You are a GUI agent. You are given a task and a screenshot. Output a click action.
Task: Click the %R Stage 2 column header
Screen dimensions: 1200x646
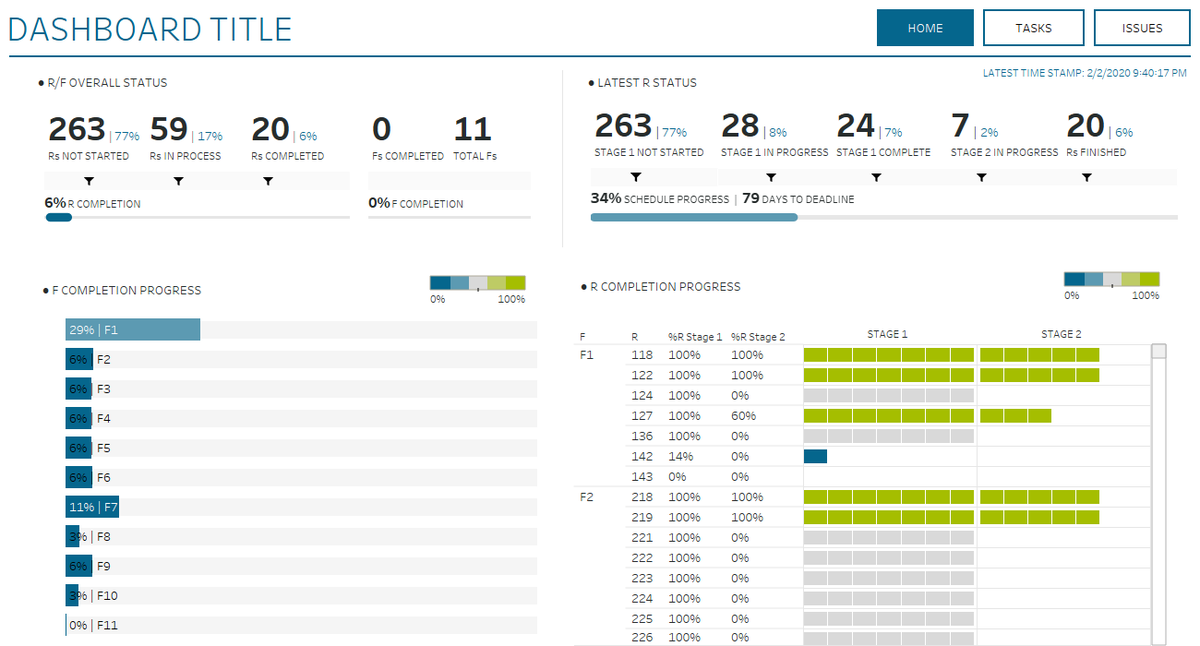[758, 337]
